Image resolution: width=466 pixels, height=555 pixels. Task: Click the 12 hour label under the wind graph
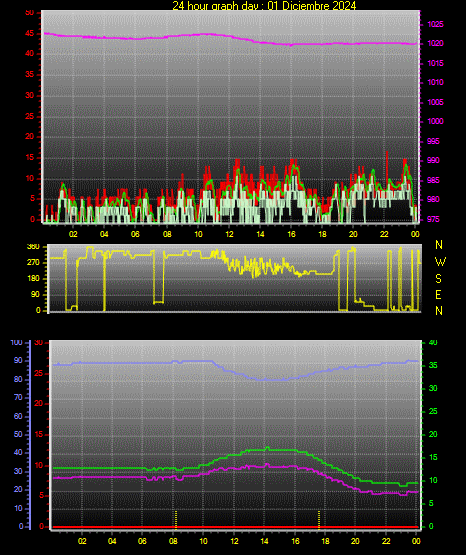point(229,234)
